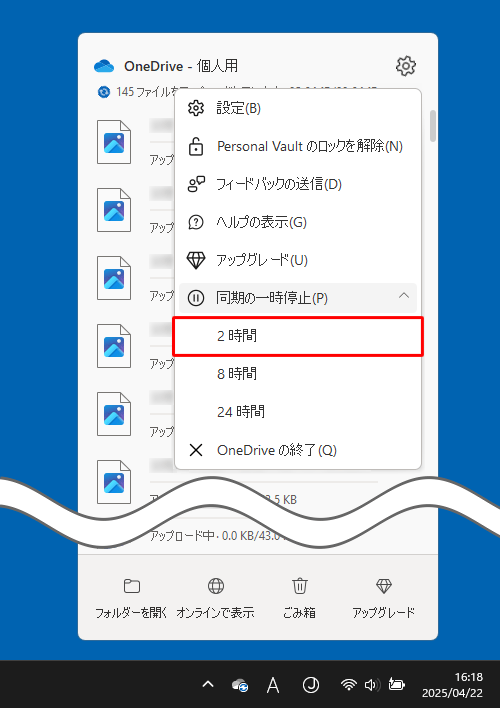Click the gear icon in OneDrive header
Screen dimensions: 500x708
point(406,66)
